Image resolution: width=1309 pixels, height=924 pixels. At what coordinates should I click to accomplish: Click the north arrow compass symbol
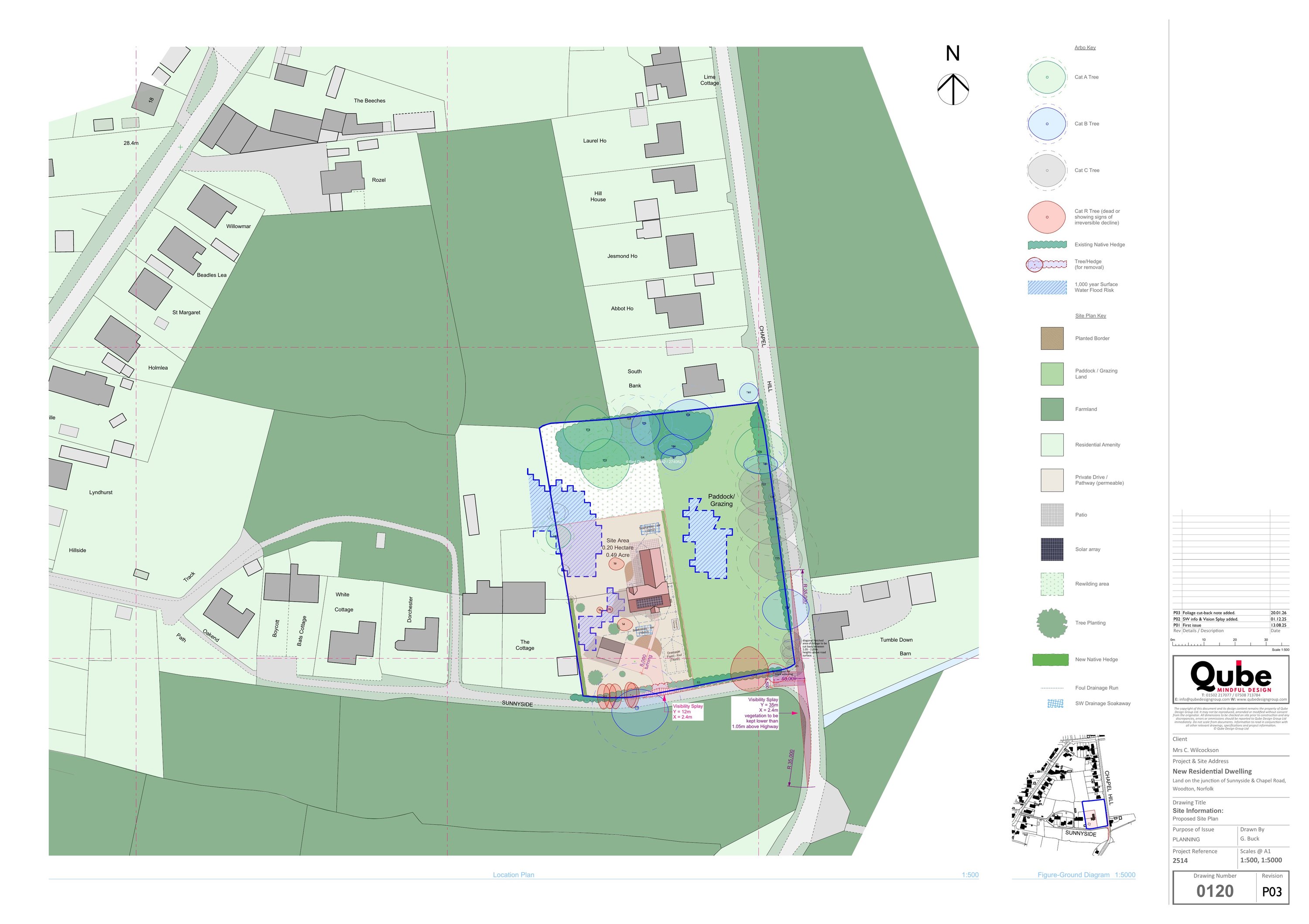[953, 89]
